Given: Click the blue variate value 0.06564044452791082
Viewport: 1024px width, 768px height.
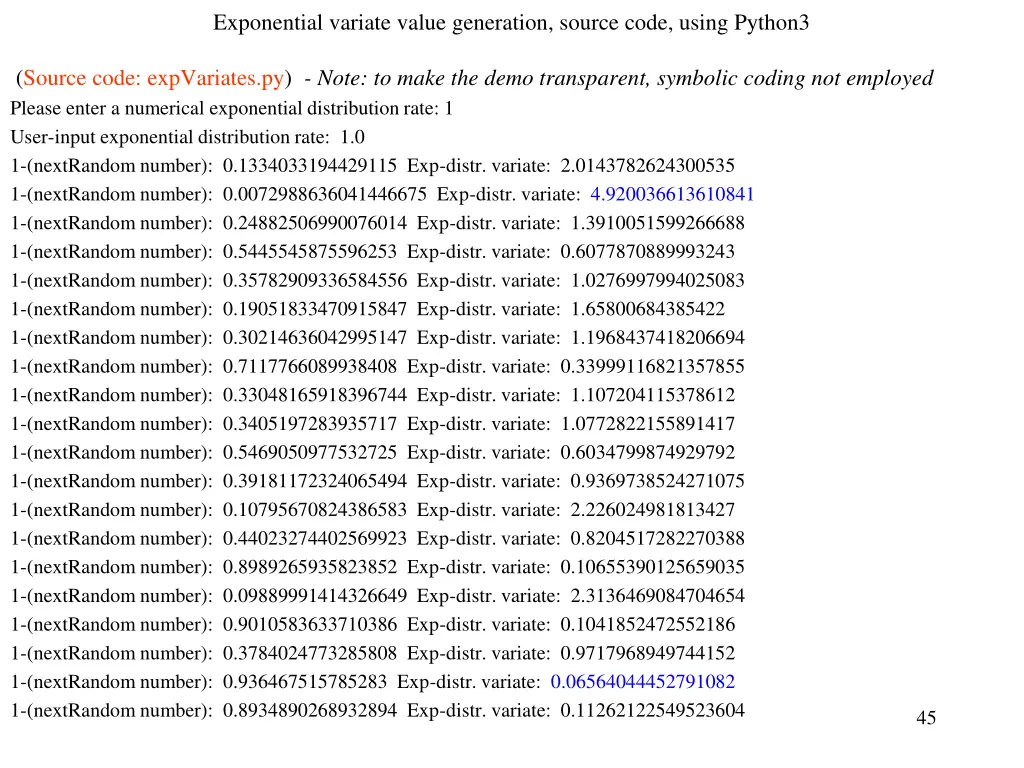Looking at the screenshot, I should tap(642, 682).
